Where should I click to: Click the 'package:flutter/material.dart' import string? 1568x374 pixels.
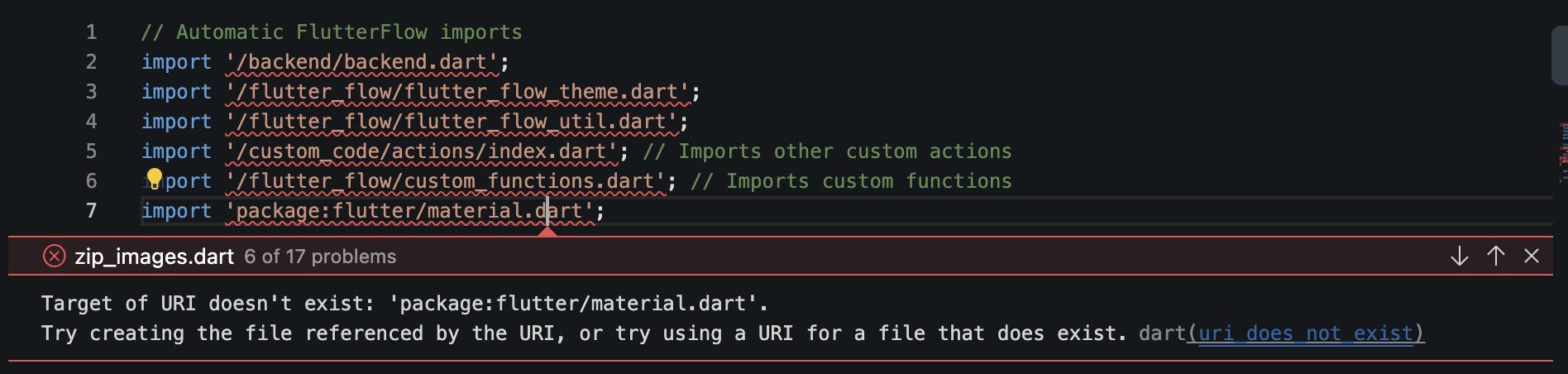(x=409, y=211)
